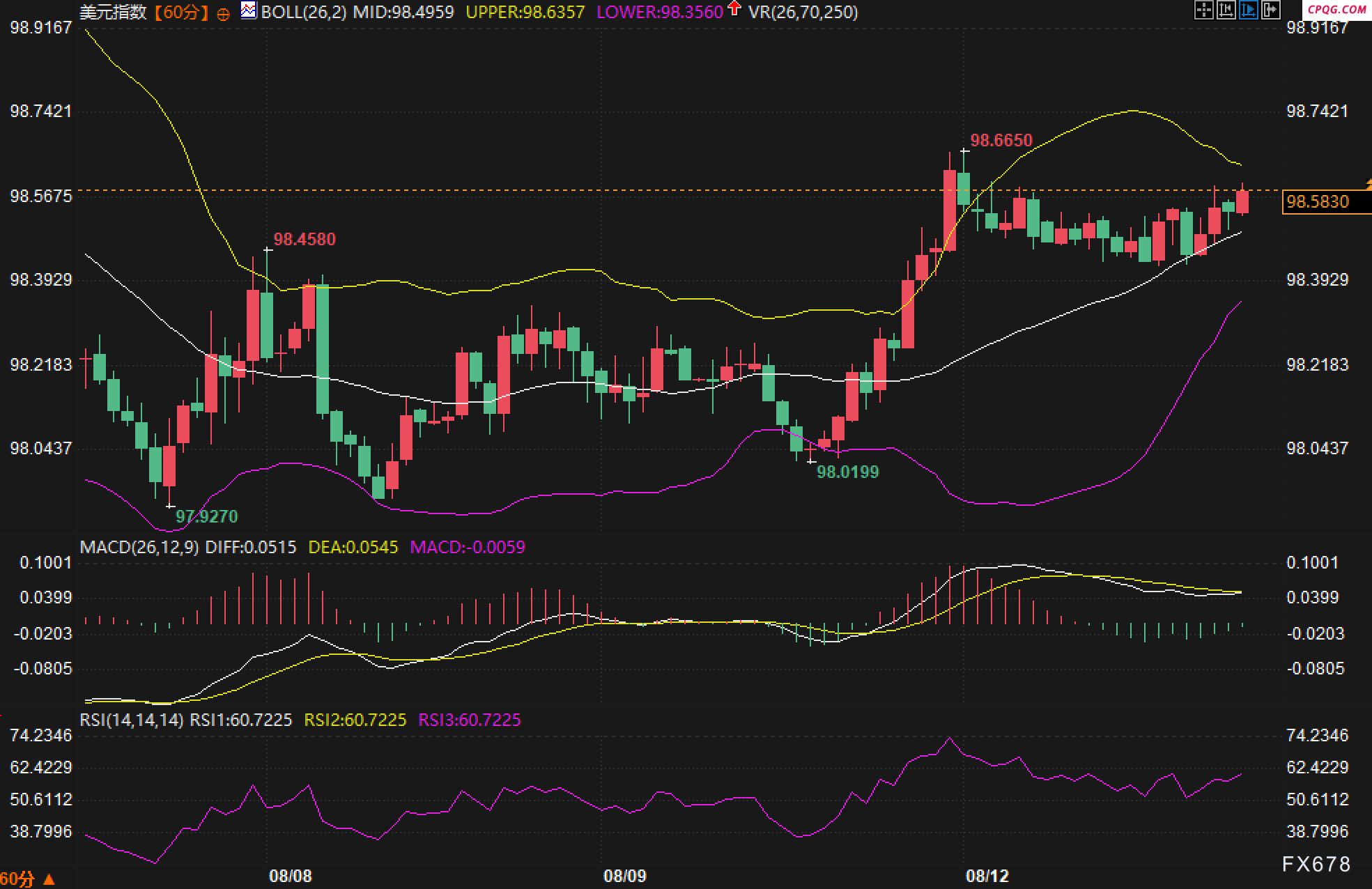The width and height of the screenshot is (1372, 889).
Task: Click the 98.6650 high price label
Action: coord(1001,141)
